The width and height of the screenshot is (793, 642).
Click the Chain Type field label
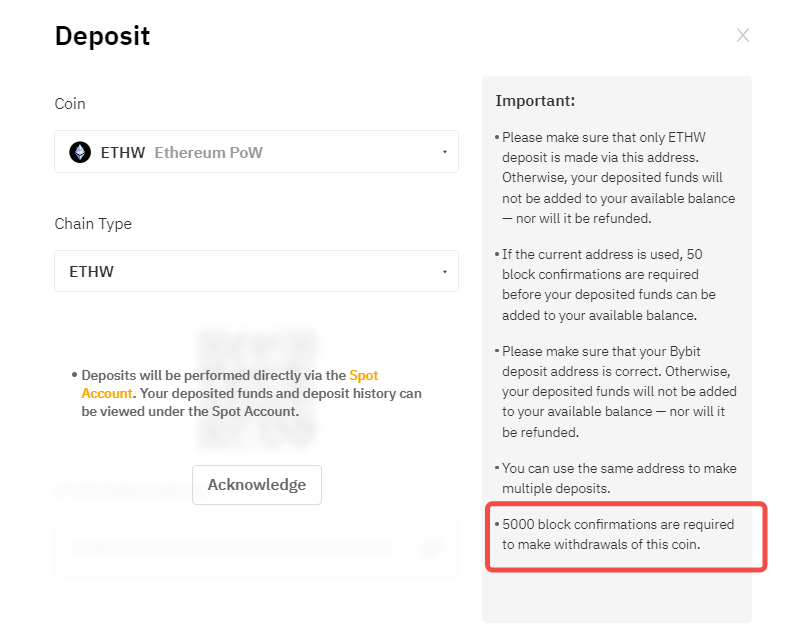(x=93, y=224)
